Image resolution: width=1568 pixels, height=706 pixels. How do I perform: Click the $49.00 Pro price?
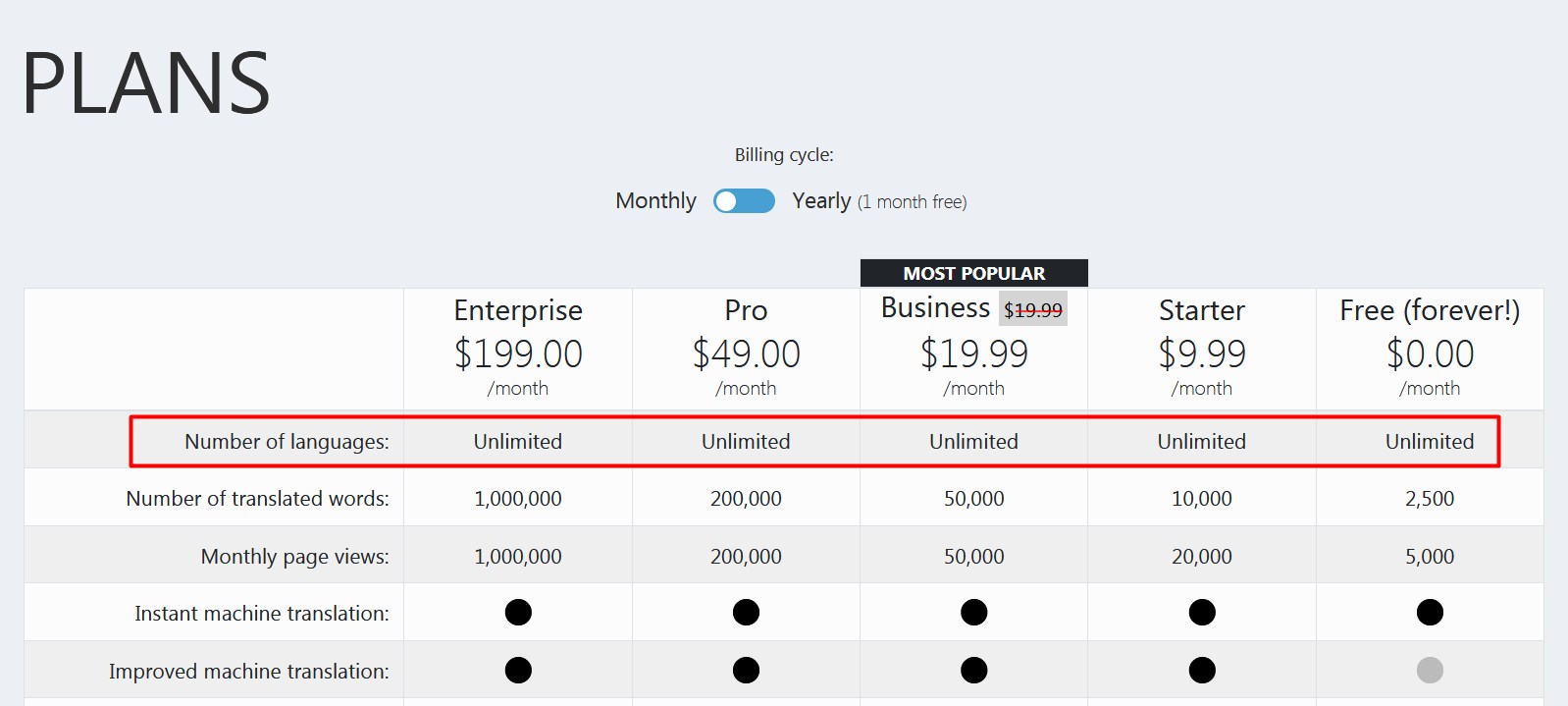point(746,353)
